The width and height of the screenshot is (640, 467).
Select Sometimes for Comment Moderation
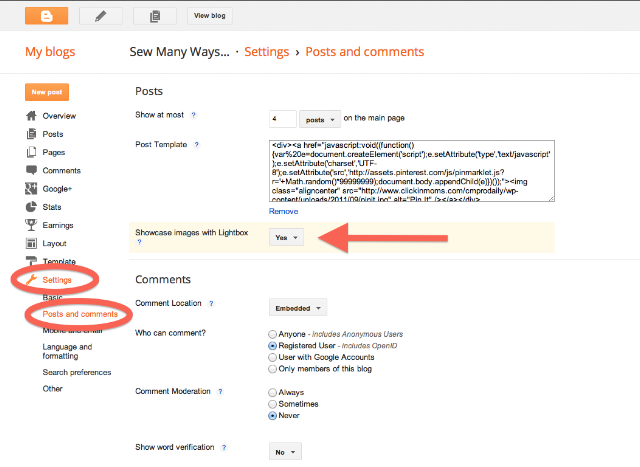click(273, 404)
